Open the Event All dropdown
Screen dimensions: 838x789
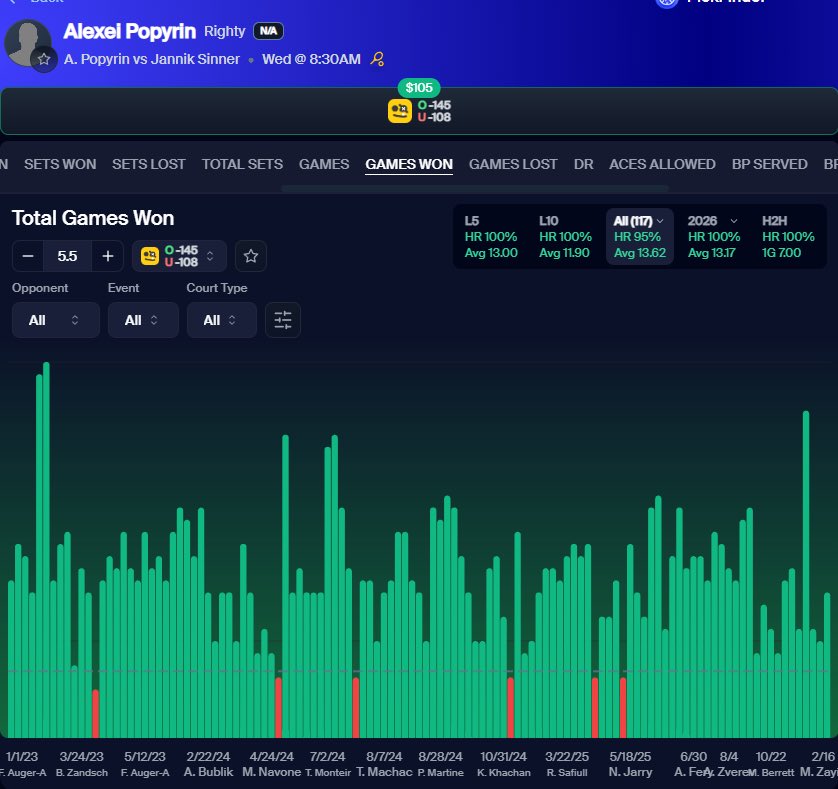pos(143,320)
